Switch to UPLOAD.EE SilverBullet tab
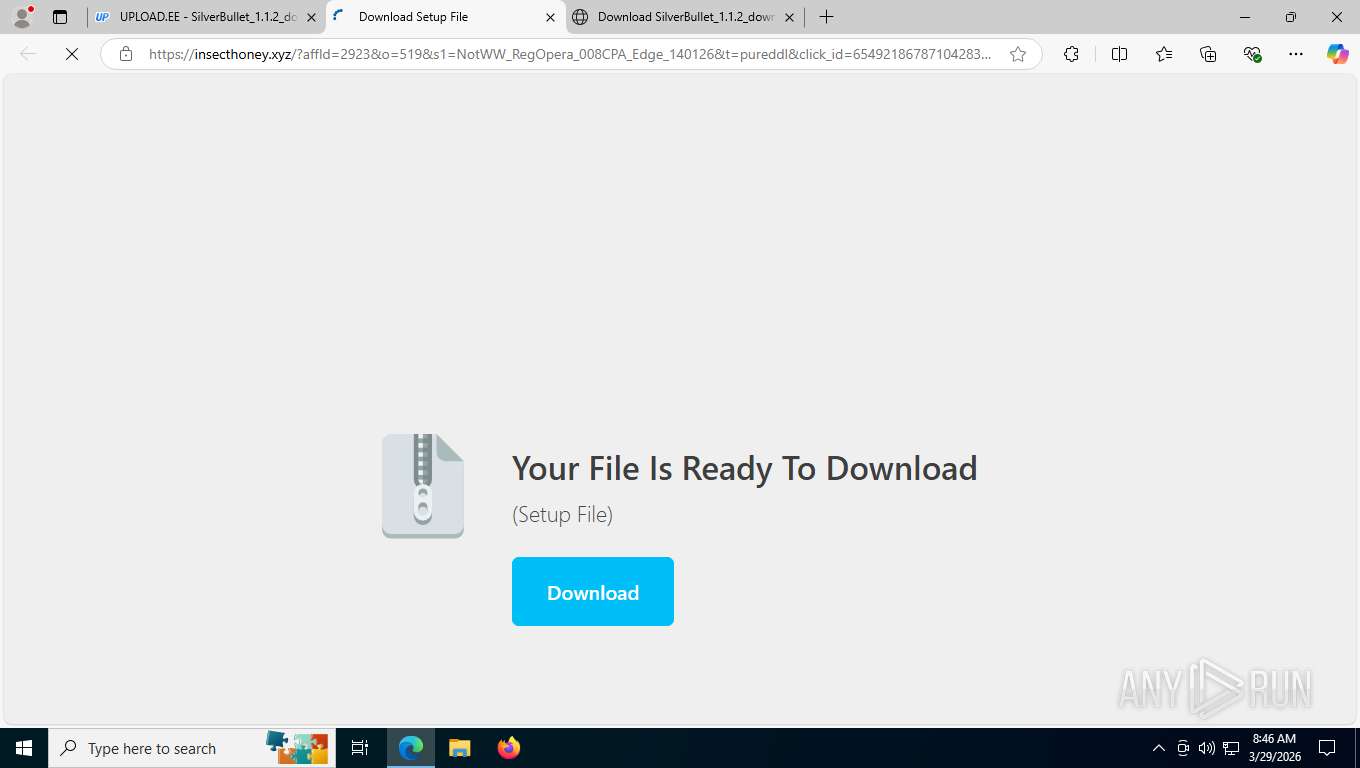This screenshot has width=1360, height=768. click(208, 17)
